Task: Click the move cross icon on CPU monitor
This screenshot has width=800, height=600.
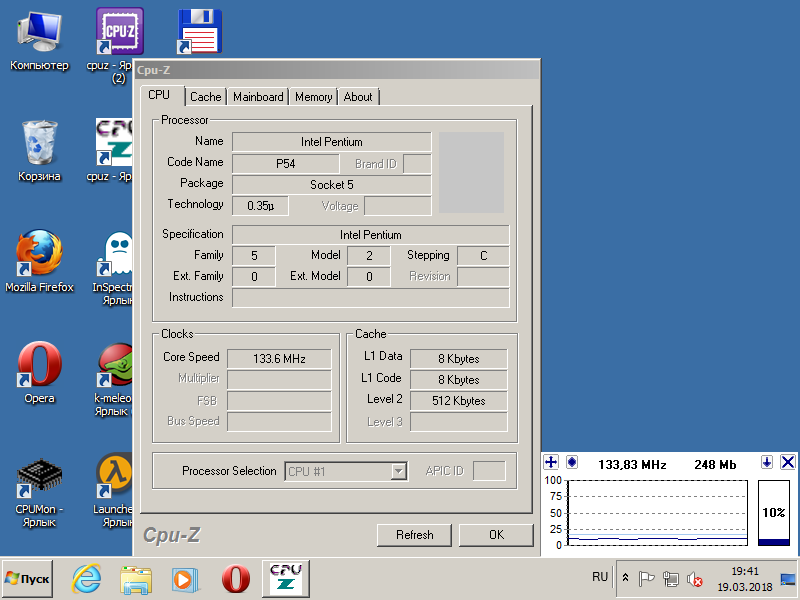Action: (551, 463)
